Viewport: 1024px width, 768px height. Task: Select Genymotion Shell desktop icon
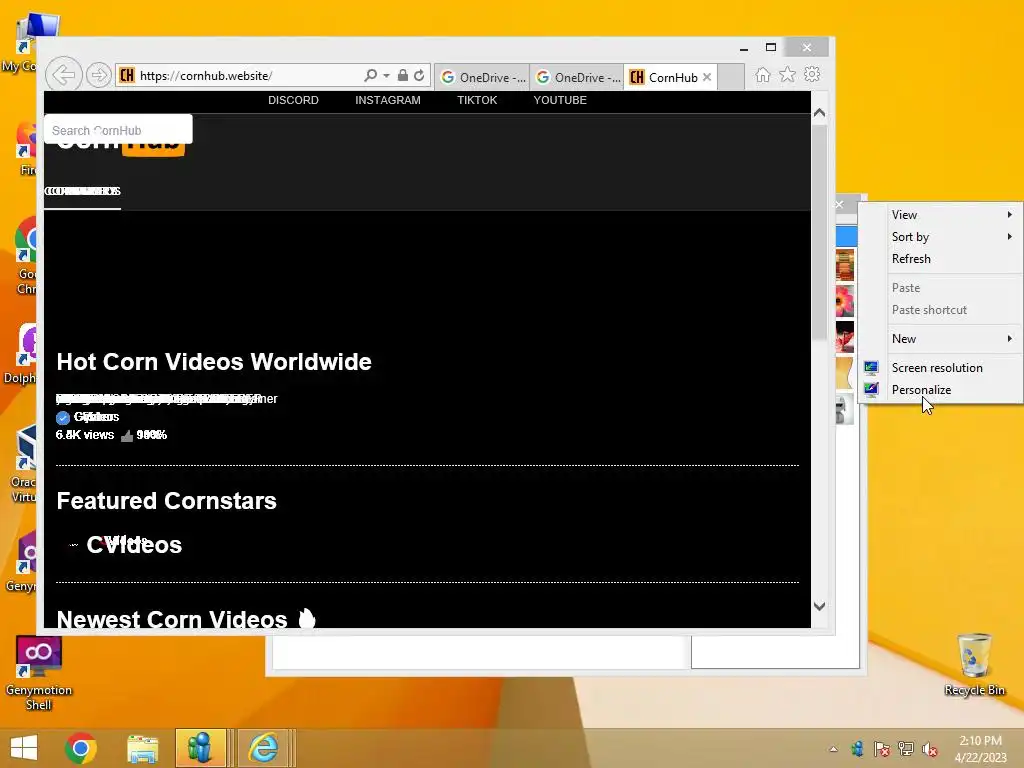coord(39,674)
